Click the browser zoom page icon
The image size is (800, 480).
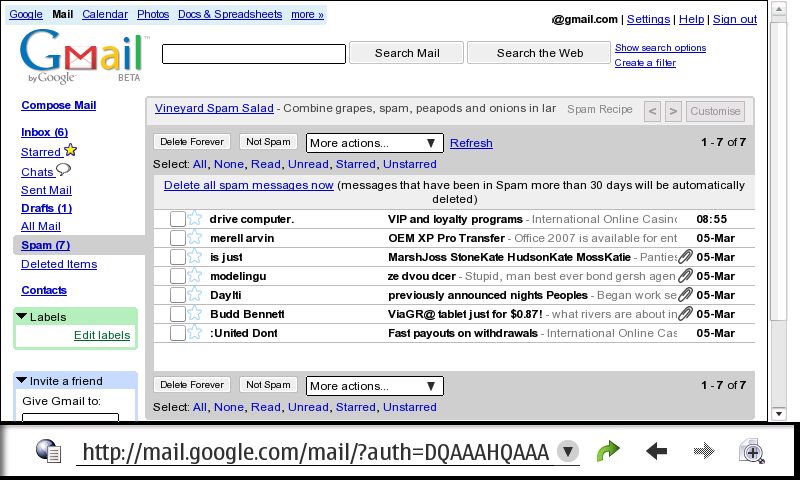click(x=752, y=451)
